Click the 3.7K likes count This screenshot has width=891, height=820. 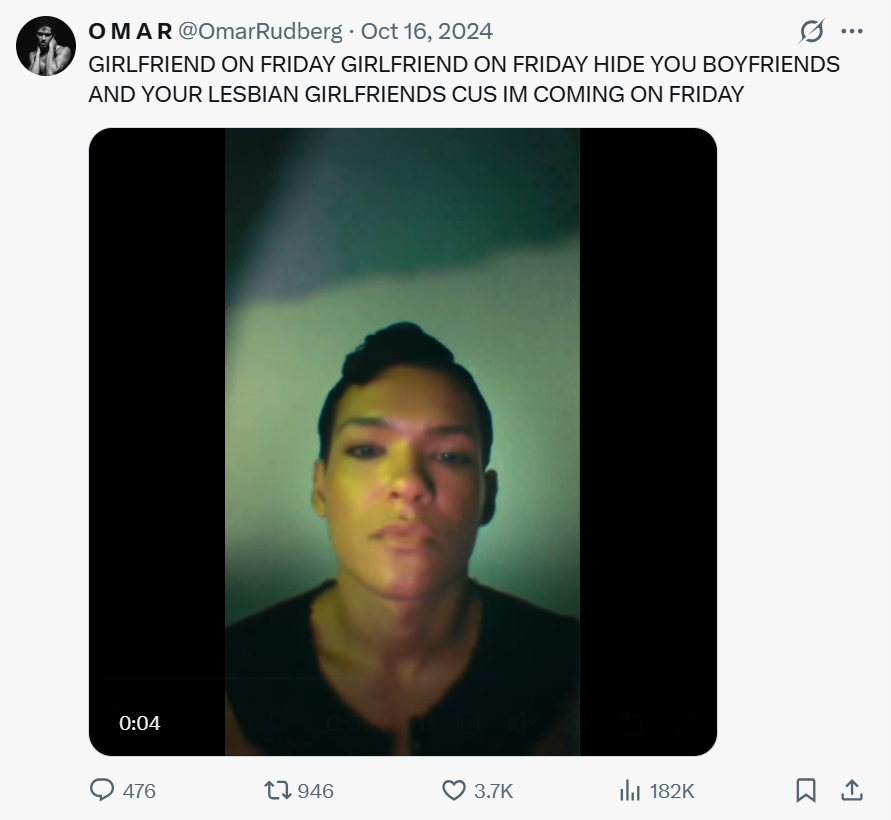493,791
